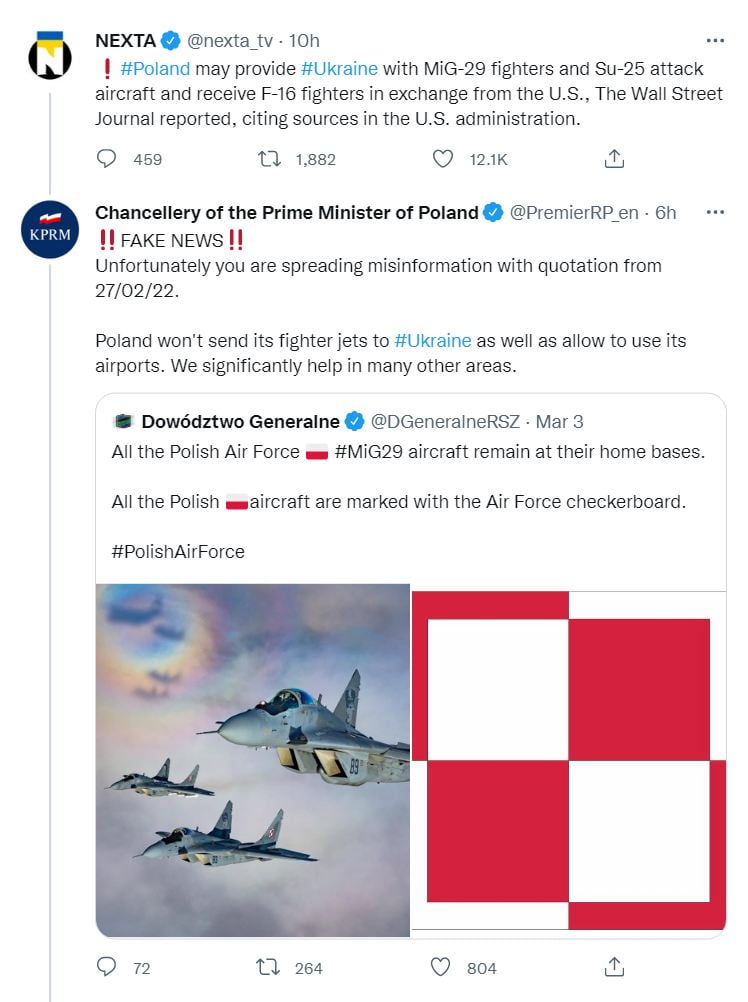Reply to the NEXTA tweet
Viewport: 748px width, 1002px height.
(107, 158)
